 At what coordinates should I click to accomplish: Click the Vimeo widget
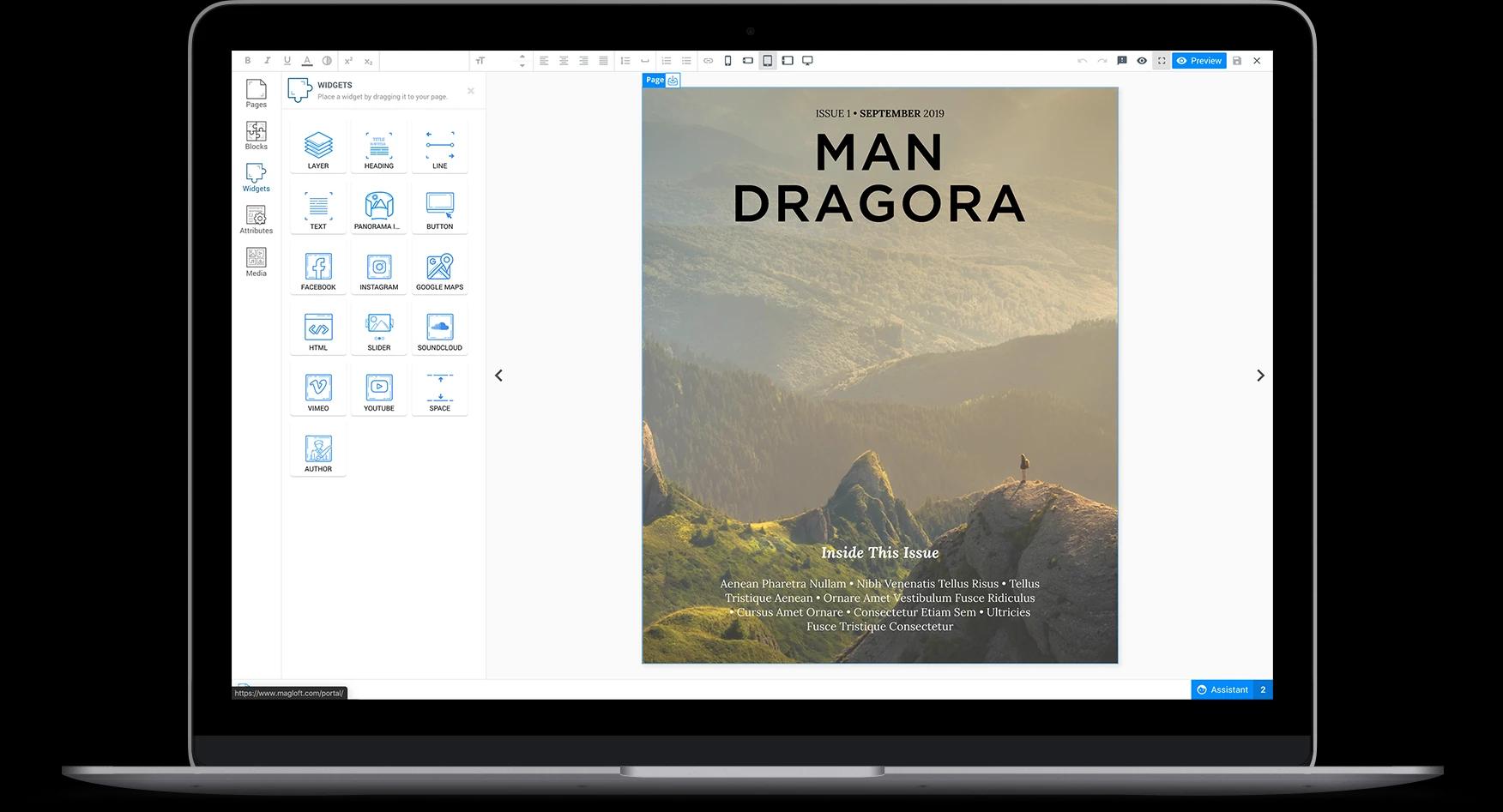click(318, 391)
